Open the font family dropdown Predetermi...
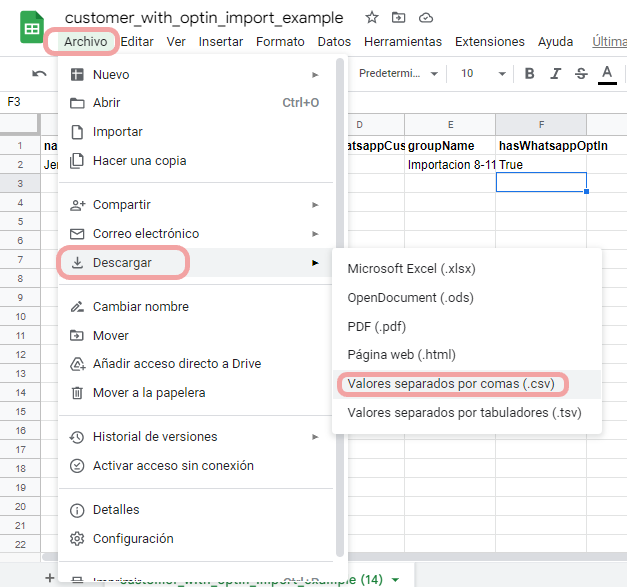Viewport: 627px width, 587px height. coord(398,74)
